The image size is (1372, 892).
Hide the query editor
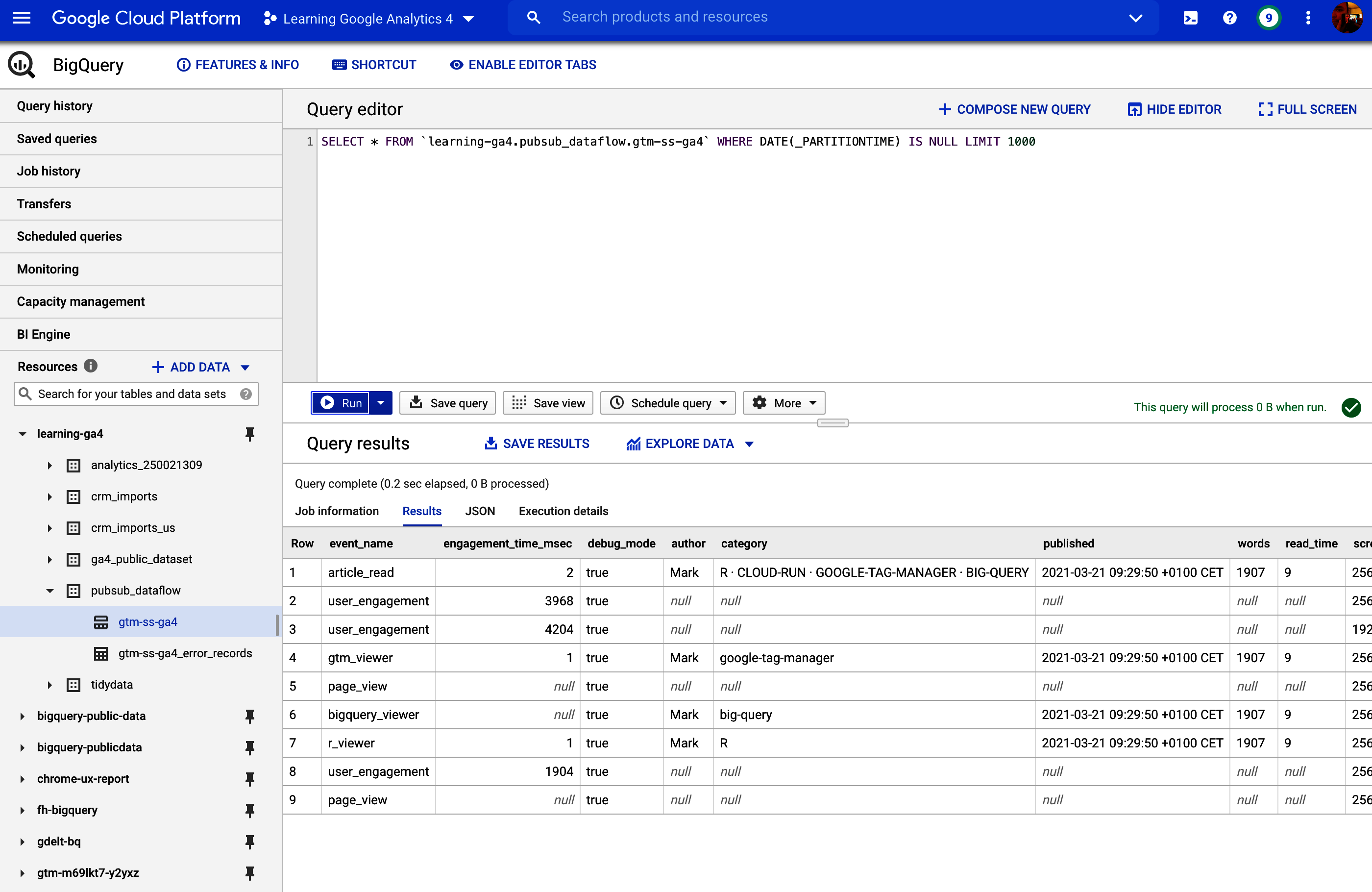tap(1174, 109)
